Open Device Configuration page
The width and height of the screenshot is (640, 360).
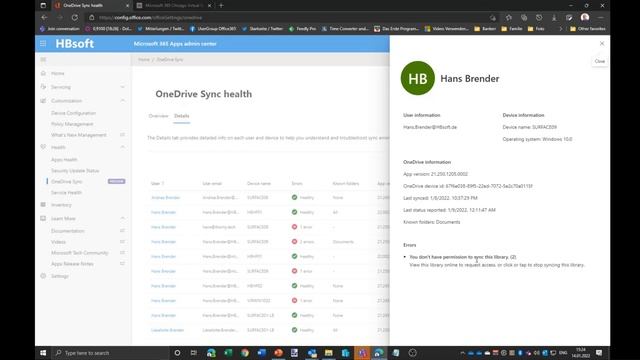click(73, 113)
